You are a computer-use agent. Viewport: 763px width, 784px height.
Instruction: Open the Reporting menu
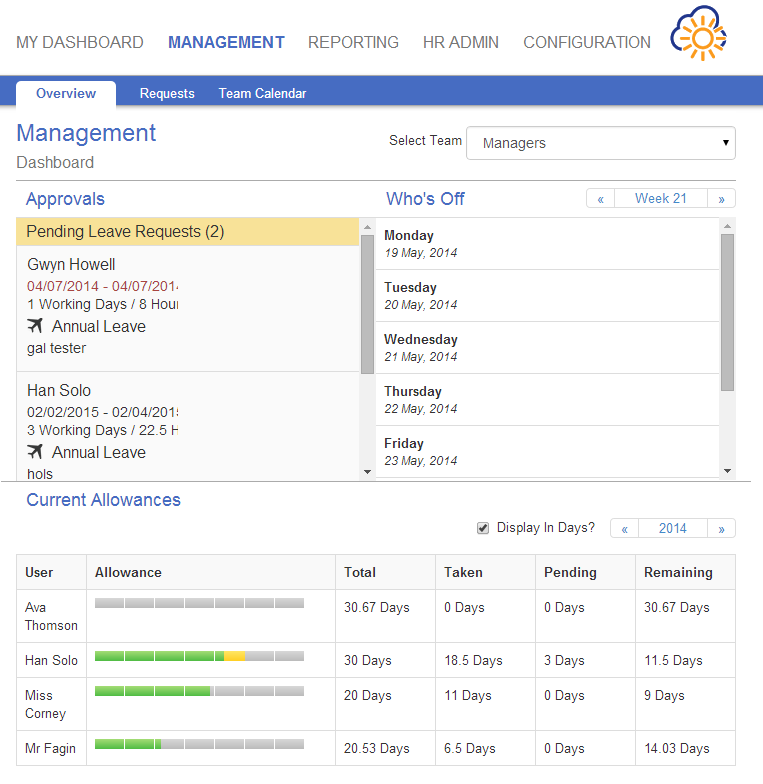pos(353,42)
